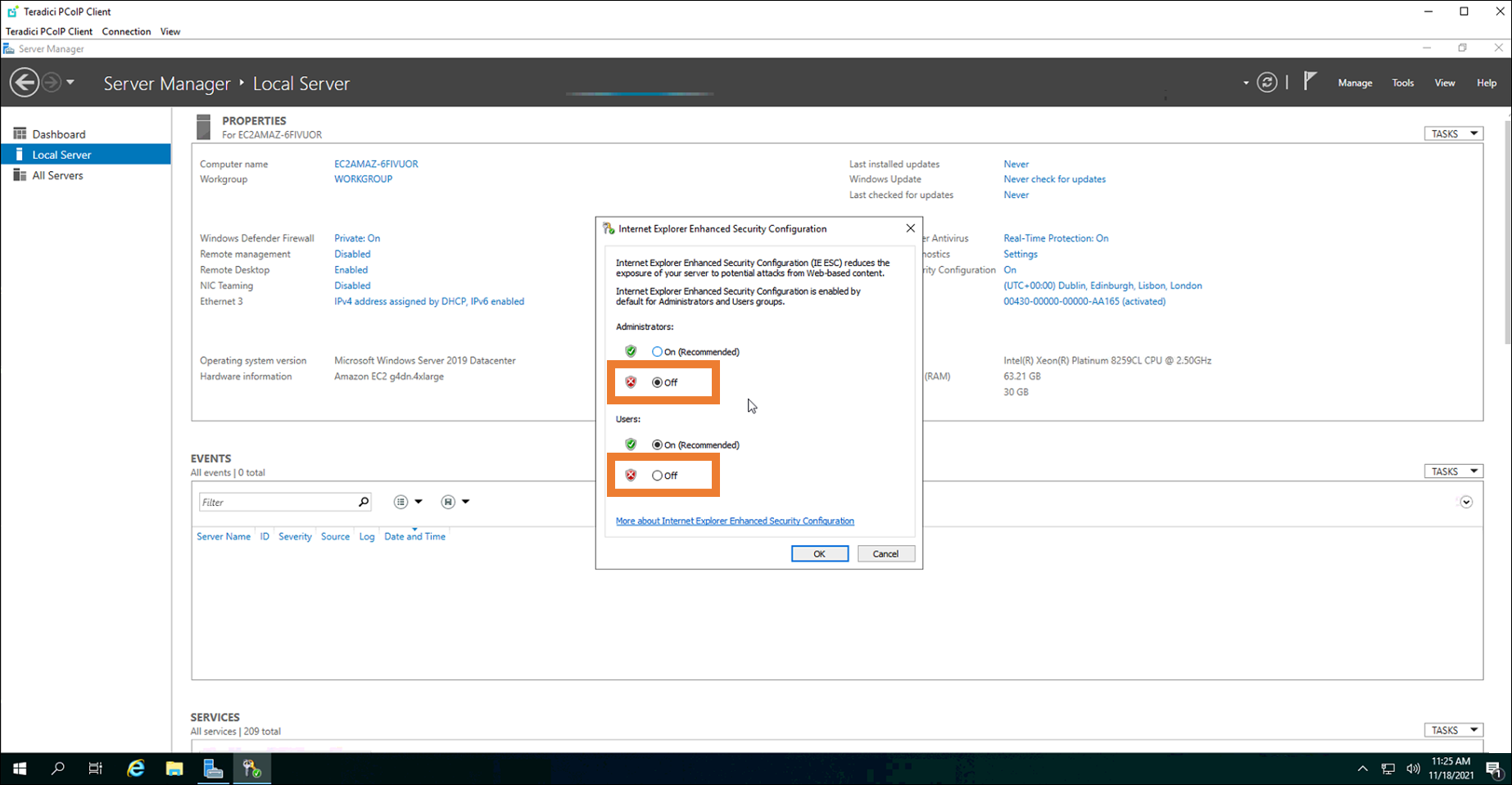
Task: Click the refresh icon in header
Action: [1266, 83]
